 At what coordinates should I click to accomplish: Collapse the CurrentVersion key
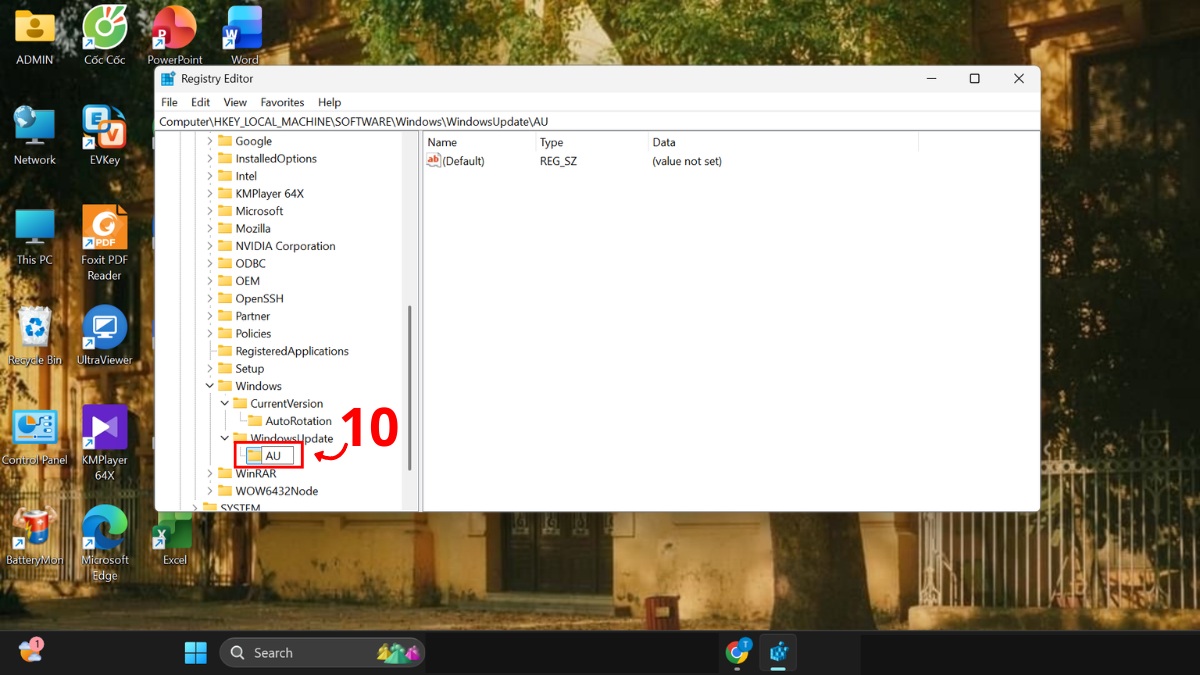[224, 403]
